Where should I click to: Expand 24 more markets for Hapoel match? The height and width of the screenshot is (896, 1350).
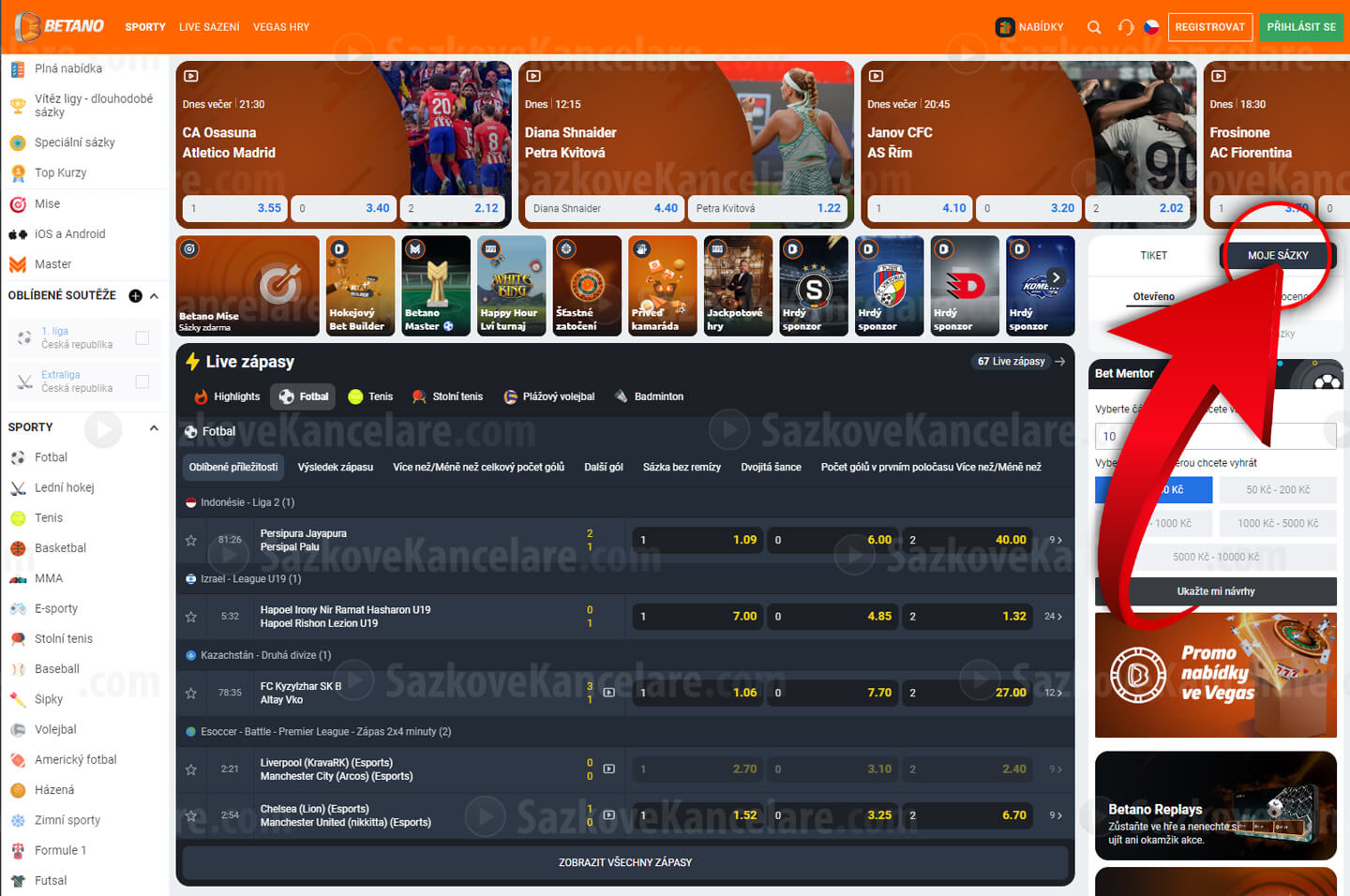[1054, 617]
